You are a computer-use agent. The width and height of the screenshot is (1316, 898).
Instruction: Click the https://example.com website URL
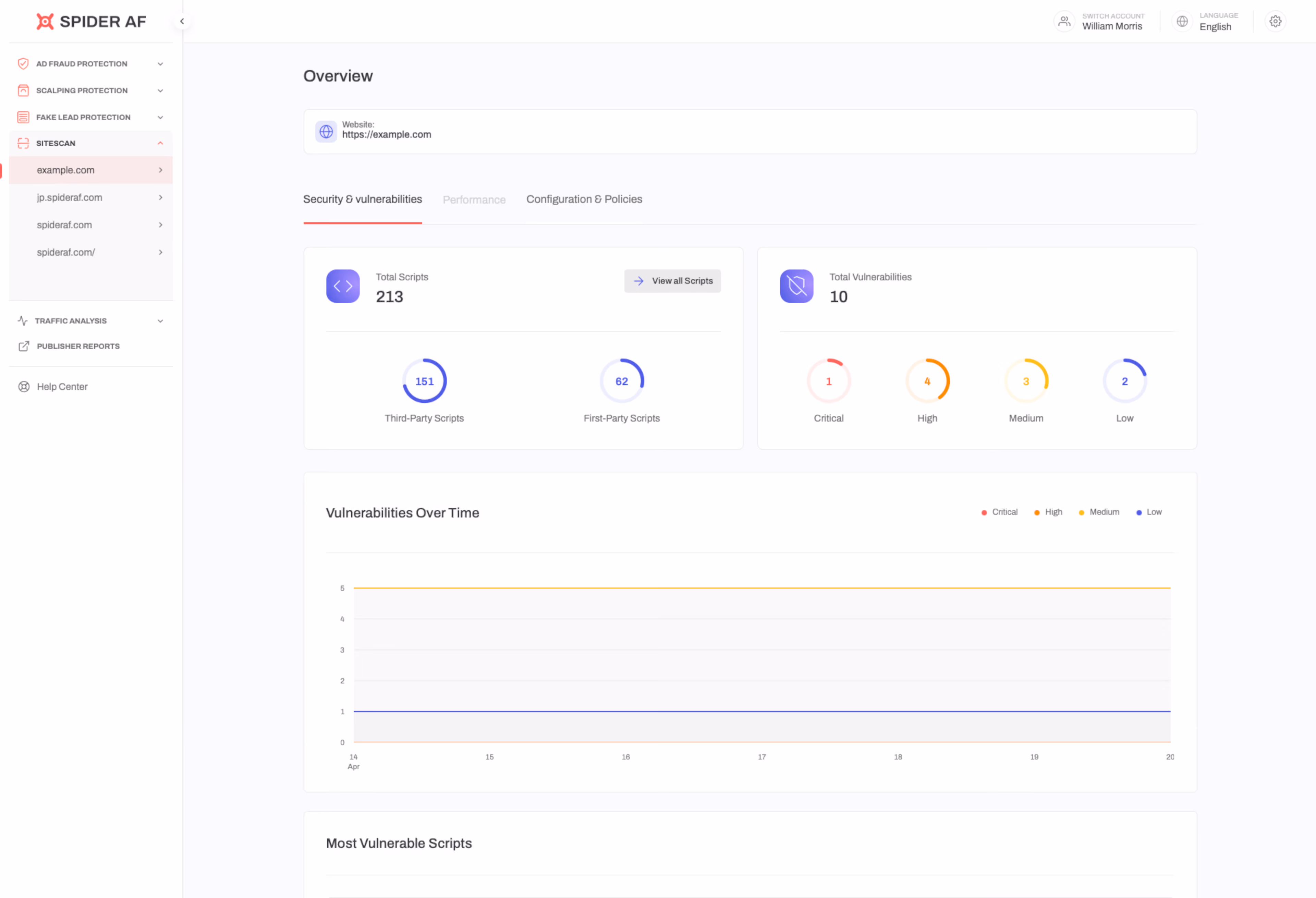tap(386, 135)
